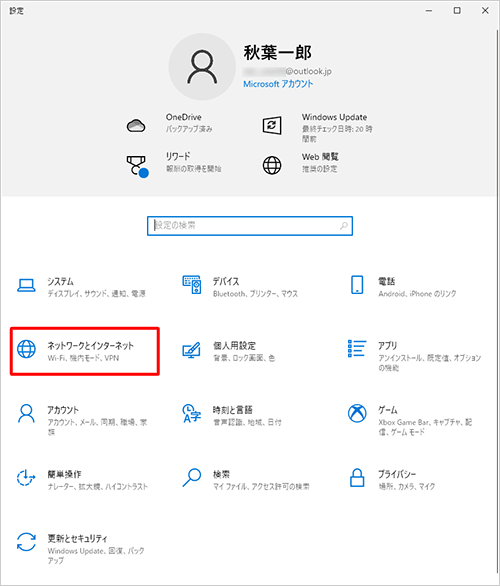Image resolution: width=500 pixels, height=586 pixels.
Task: Open the 電話 settings title
Action: (386, 281)
